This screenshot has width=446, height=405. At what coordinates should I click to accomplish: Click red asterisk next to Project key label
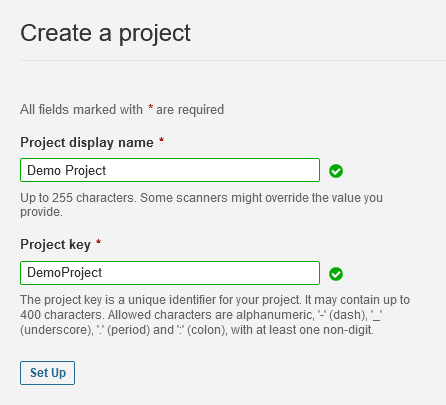coord(98,242)
